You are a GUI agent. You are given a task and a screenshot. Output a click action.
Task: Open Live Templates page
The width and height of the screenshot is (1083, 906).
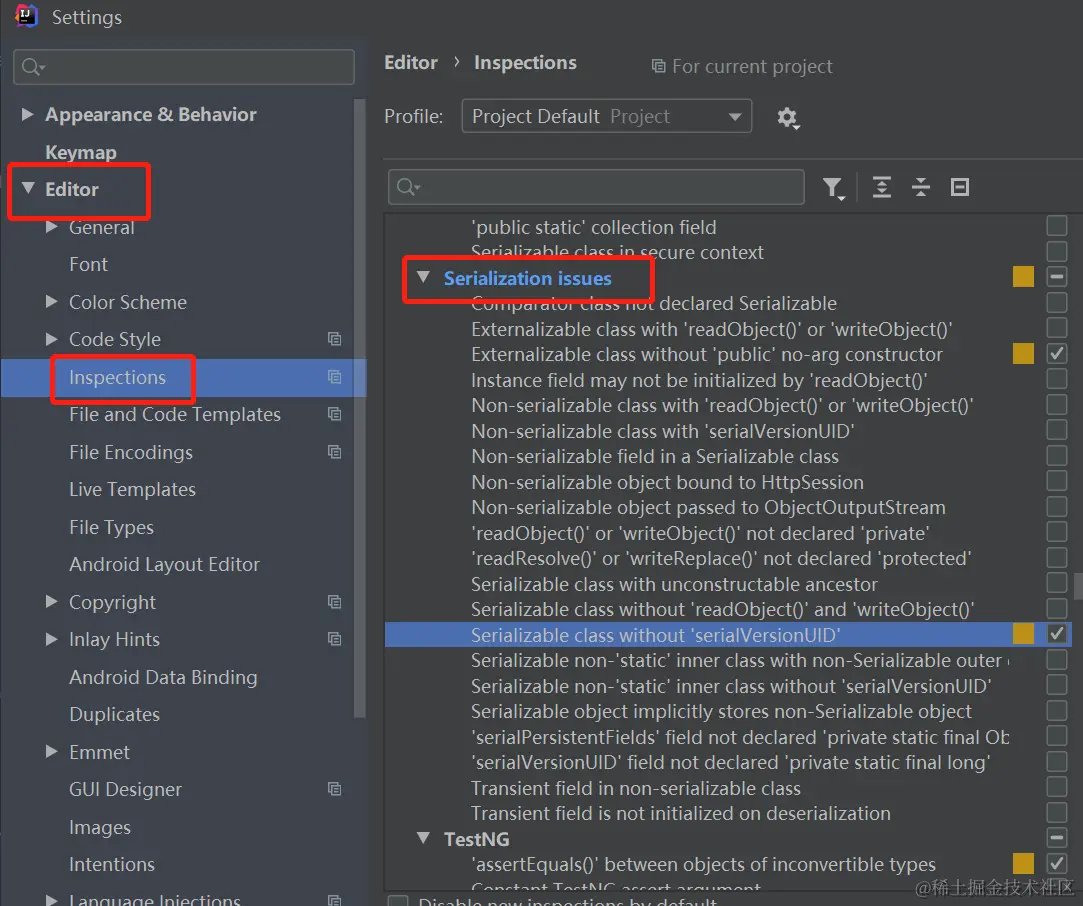tap(133, 490)
